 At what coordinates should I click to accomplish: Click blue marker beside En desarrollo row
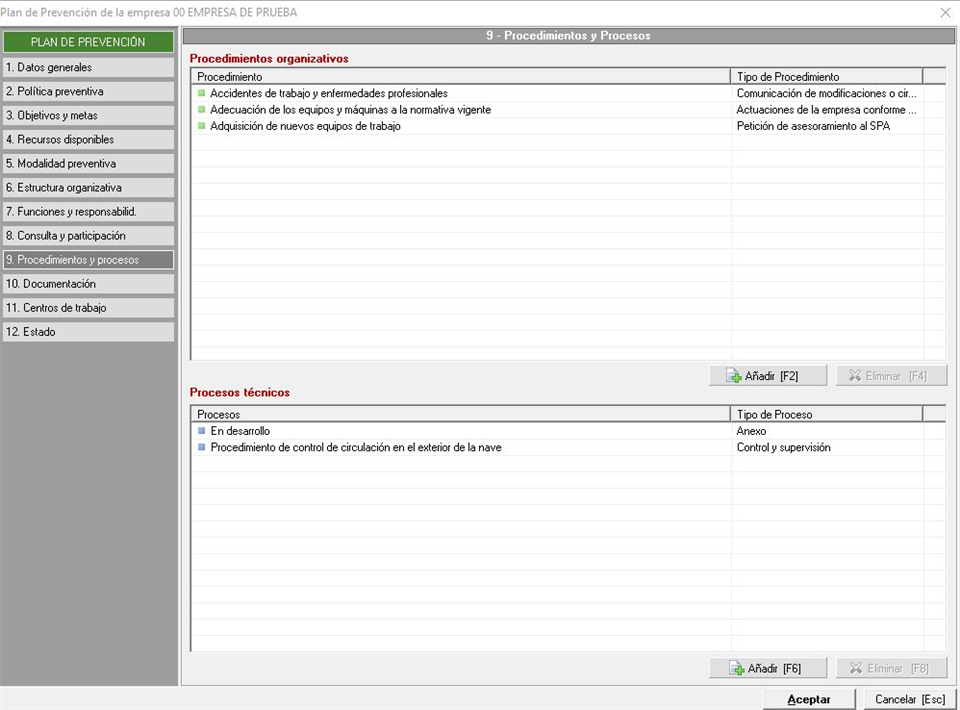click(x=201, y=431)
